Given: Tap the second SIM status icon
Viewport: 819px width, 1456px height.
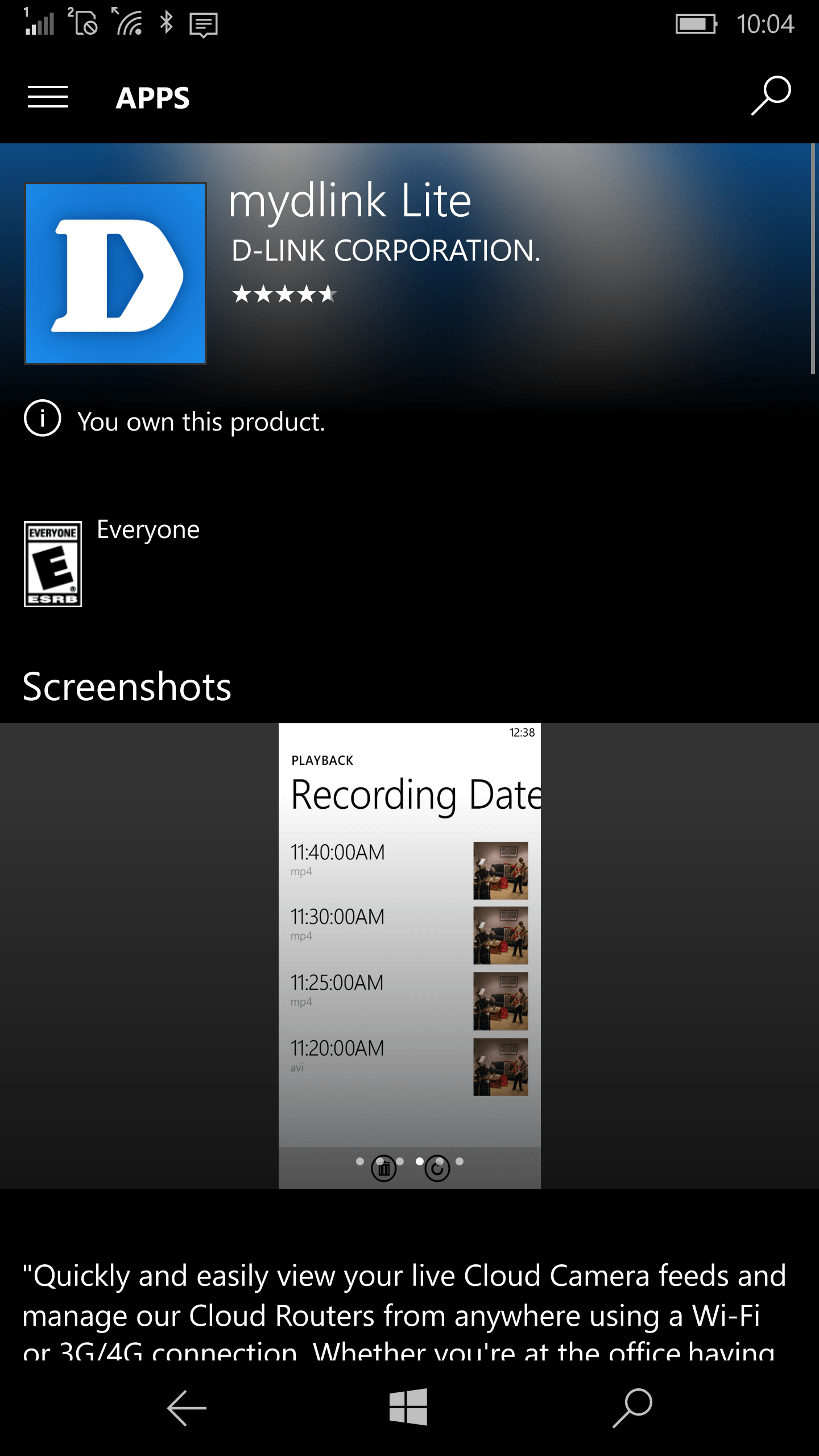Looking at the screenshot, I should (x=83, y=22).
